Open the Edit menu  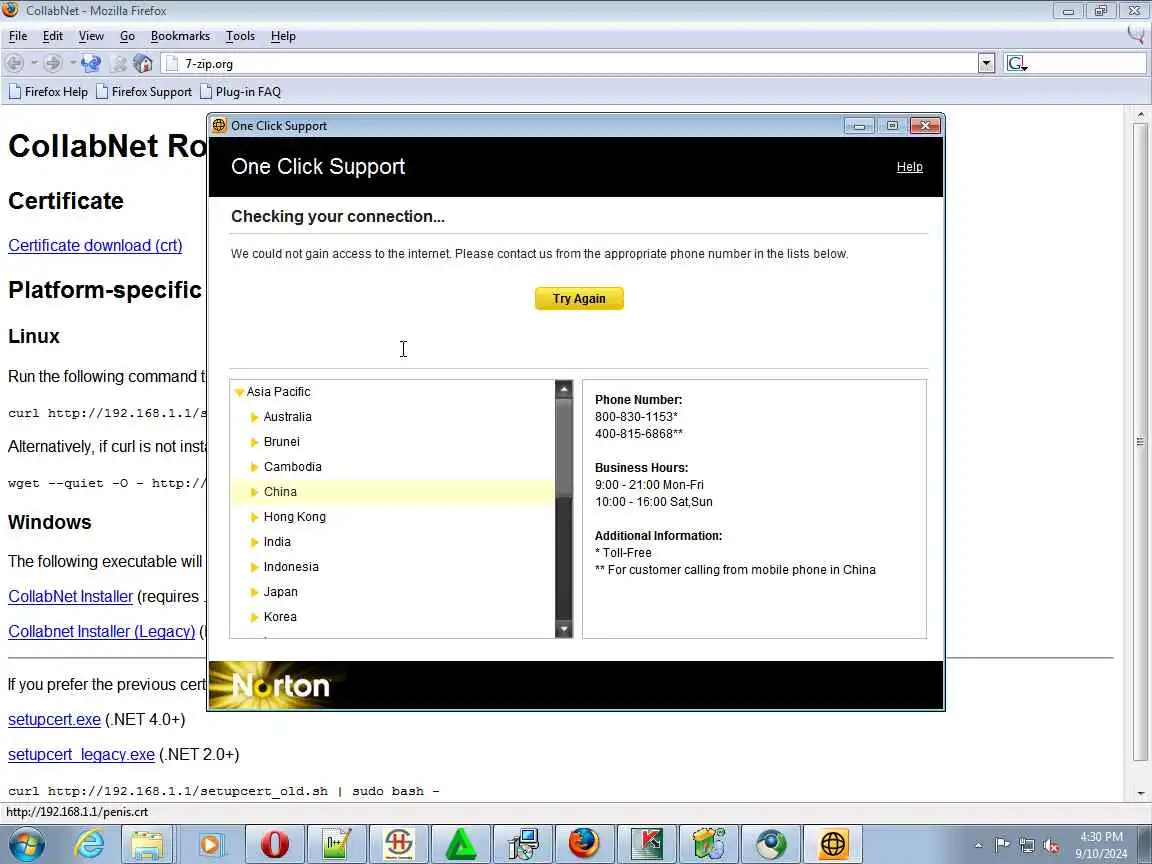click(52, 36)
